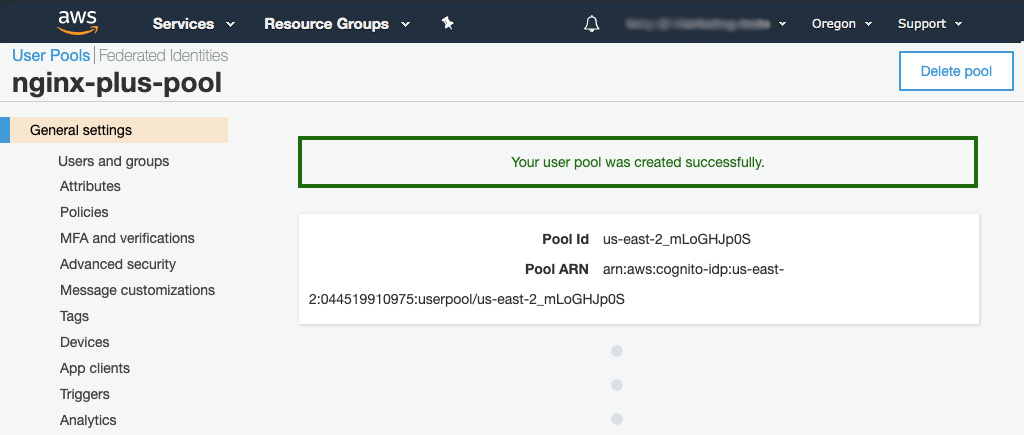Viewport: 1024px width, 435px height.
Task: Navigate to Policies section
Action: click(84, 212)
